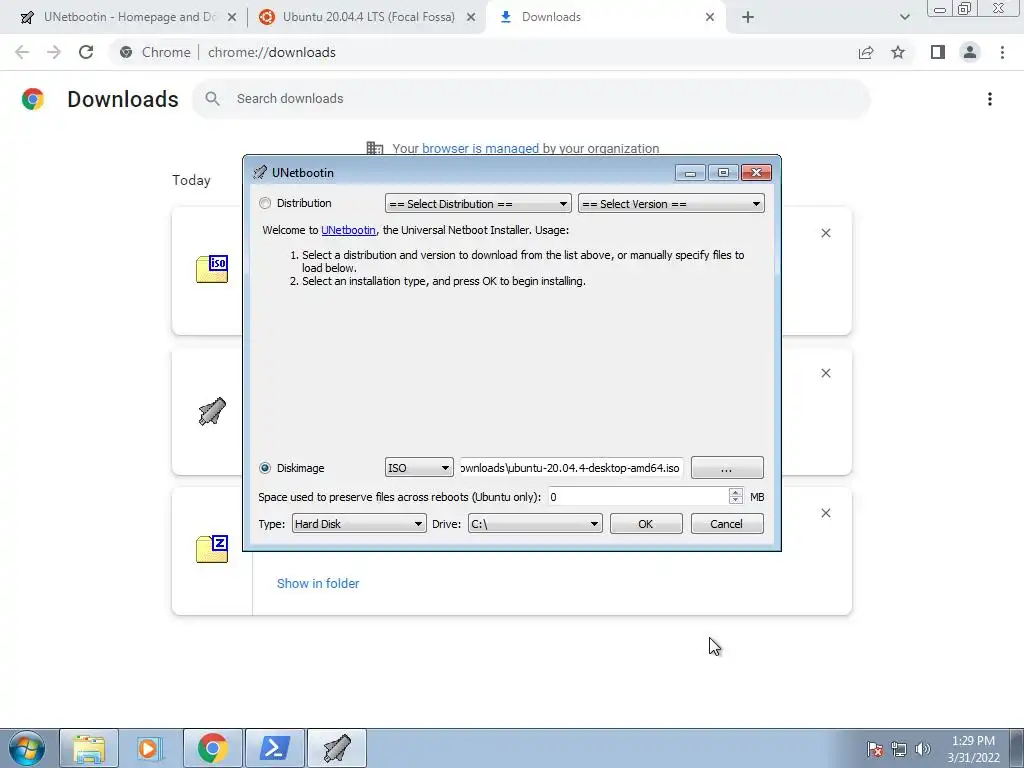The width and height of the screenshot is (1024, 768).
Task: Increase persistence space with up arrow
Action: (x=736, y=492)
